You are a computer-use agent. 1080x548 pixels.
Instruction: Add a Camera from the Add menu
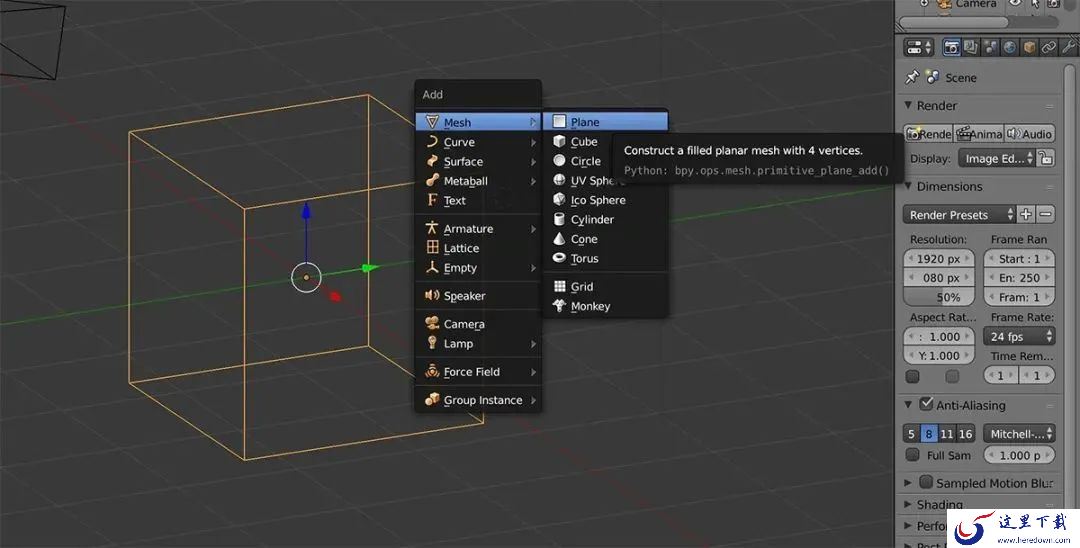(478, 324)
